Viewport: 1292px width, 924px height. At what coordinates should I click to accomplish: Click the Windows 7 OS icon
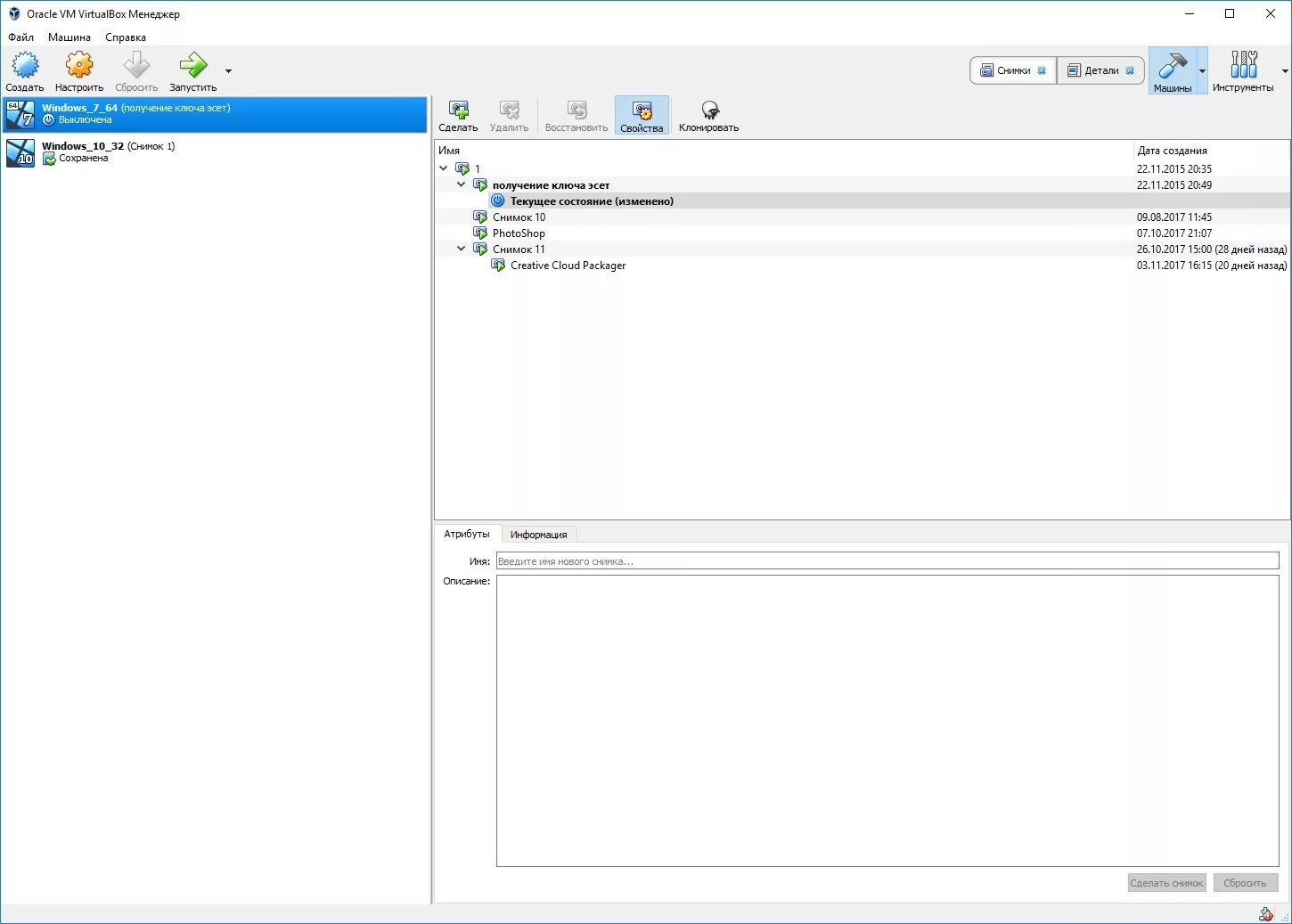[20, 114]
